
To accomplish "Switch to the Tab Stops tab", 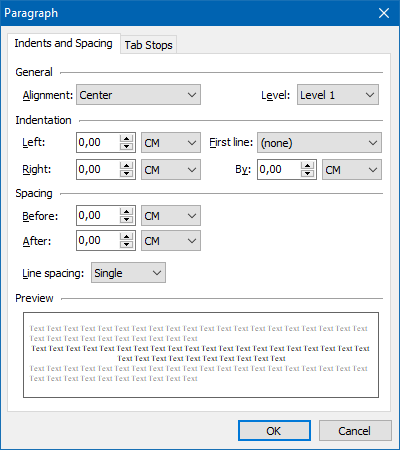I will tap(148, 45).
